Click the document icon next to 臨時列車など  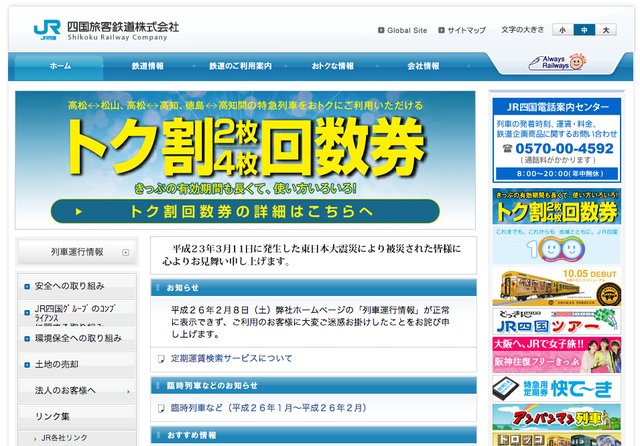click(x=161, y=408)
